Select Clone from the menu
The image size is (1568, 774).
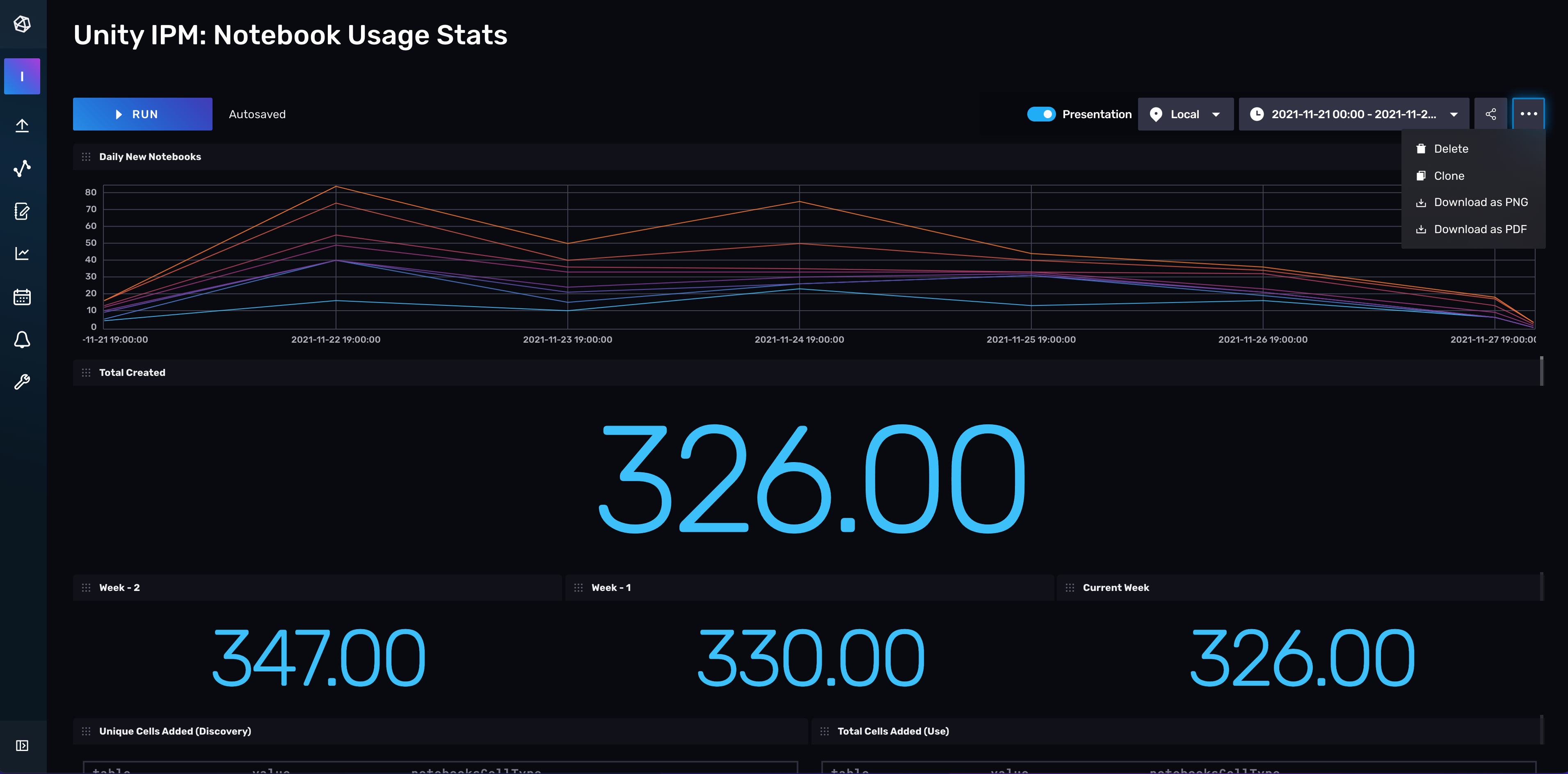tap(1449, 176)
